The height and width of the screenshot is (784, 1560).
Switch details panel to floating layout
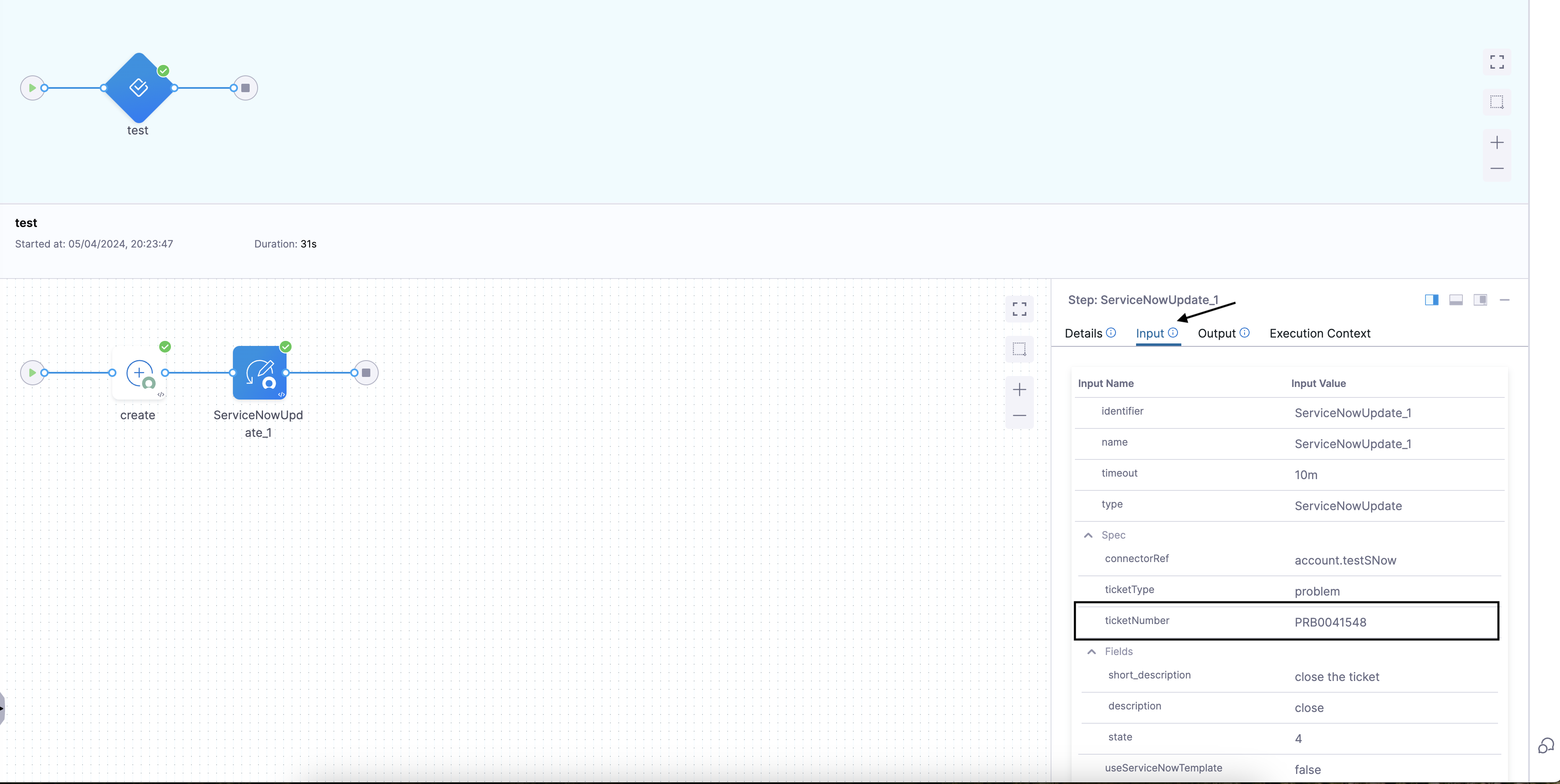pyautogui.click(x=1480, y=300)
